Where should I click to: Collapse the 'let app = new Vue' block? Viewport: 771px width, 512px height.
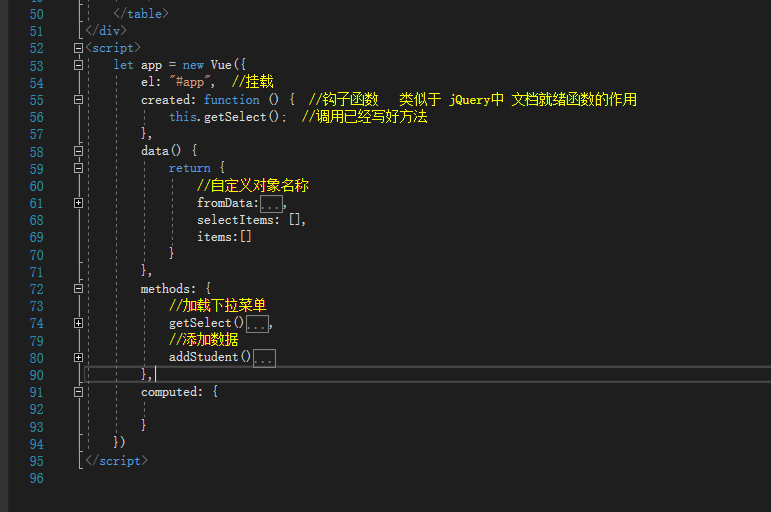coord(78,65)
